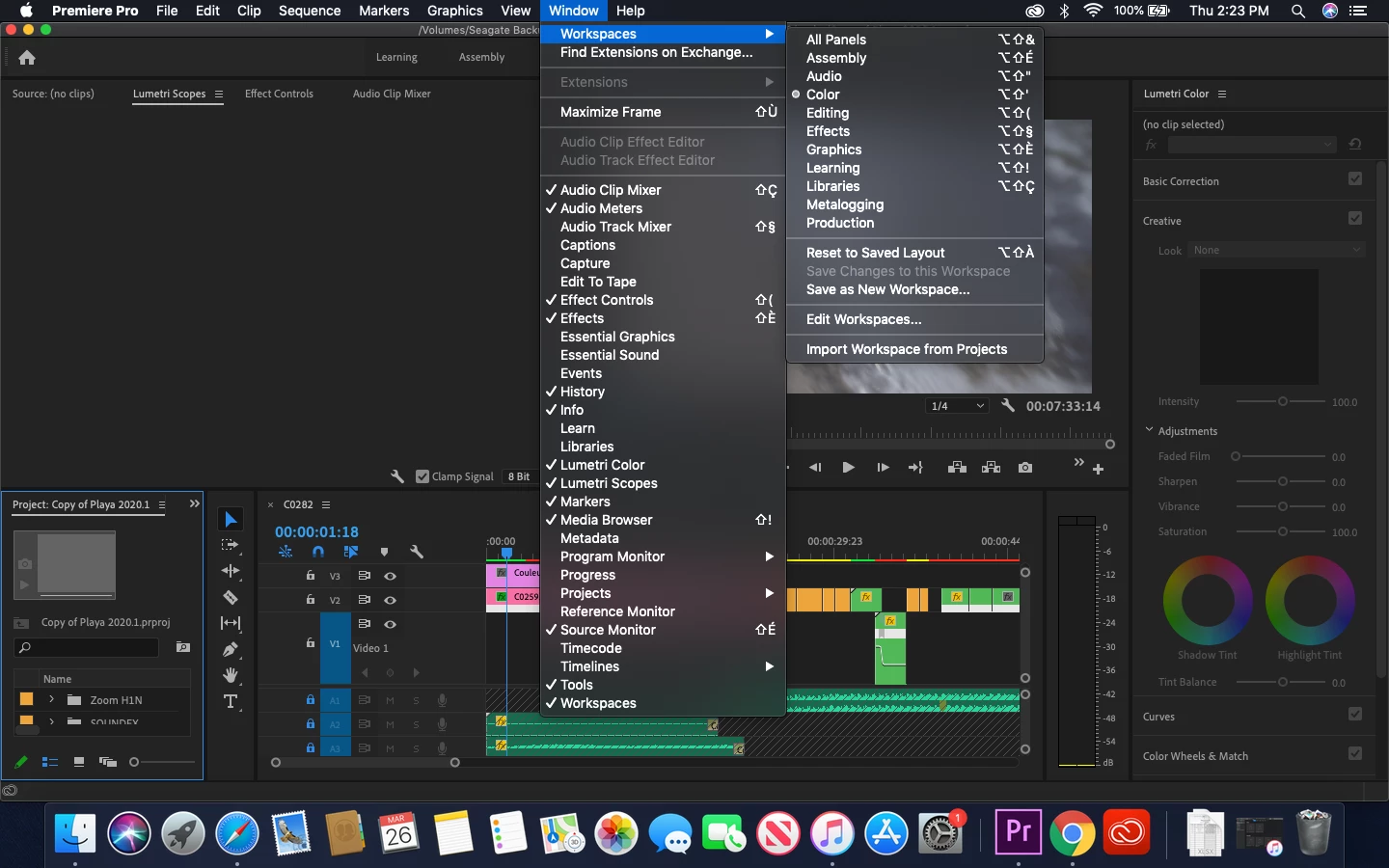
Task: Open Lumetri Scopes panel menu
Action: (x=219, y=94)
